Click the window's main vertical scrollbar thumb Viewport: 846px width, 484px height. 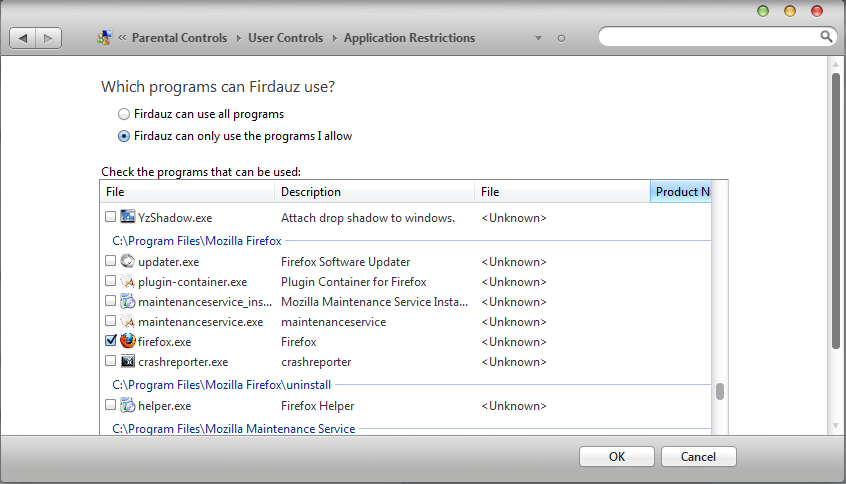point(836,211)
